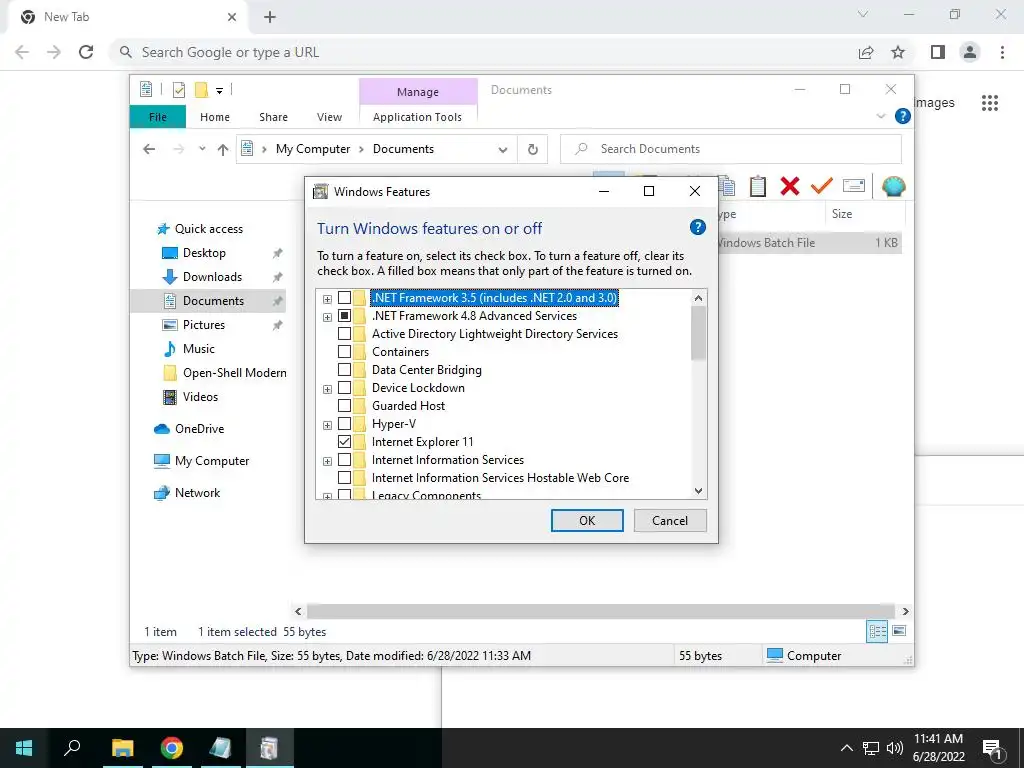
Task: Expand the Device Lockdown node
Action: click(327, 389)
